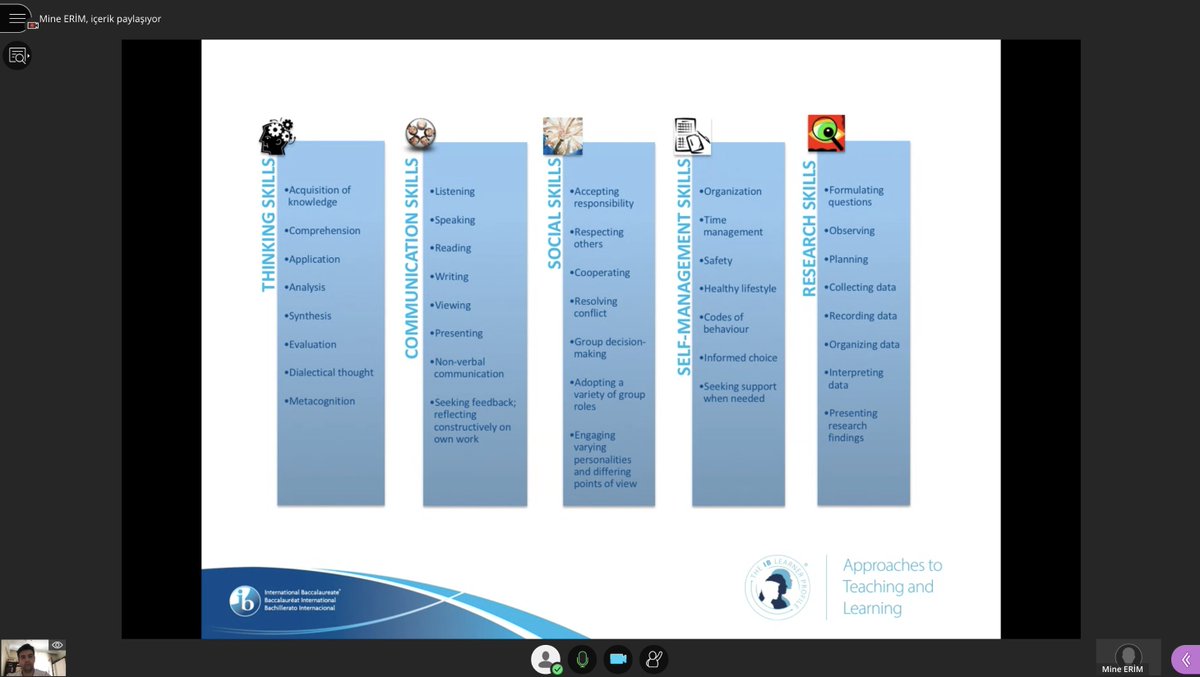Select the raise hand icon
The width and height of the screenshot is (1200, 677).
pos(654,658)
